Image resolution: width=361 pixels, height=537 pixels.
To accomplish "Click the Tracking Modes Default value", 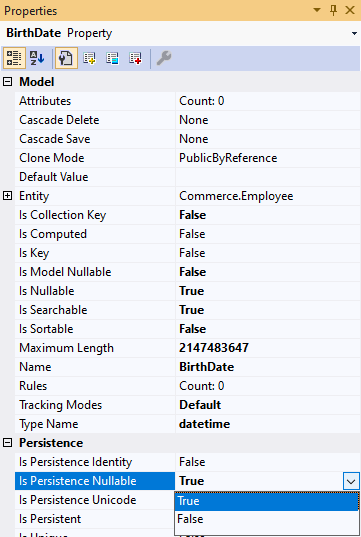I will [267, 405].
